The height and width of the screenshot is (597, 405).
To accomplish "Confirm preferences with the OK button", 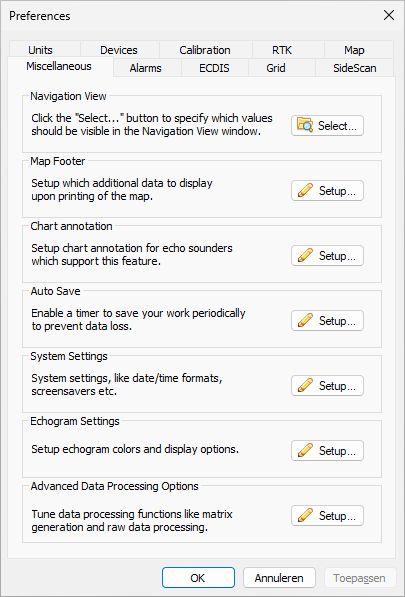I will tap(198, 578).
